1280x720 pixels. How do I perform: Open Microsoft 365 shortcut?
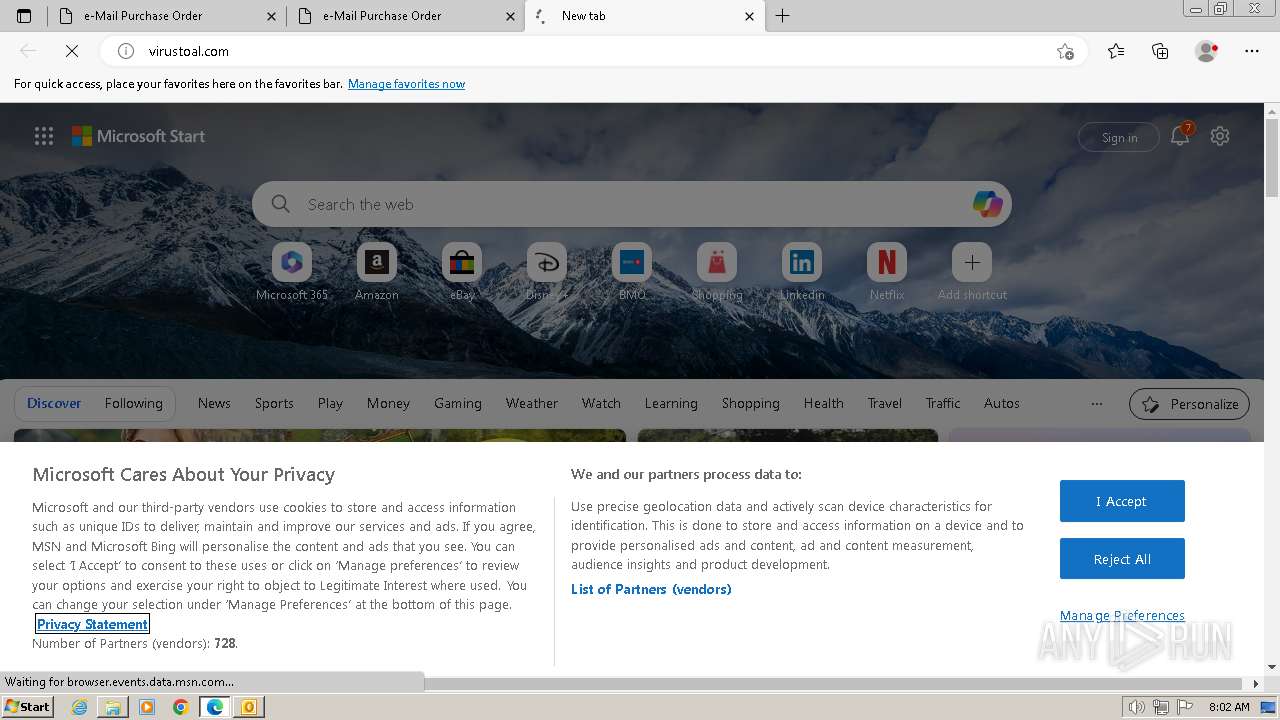point(292,272)
